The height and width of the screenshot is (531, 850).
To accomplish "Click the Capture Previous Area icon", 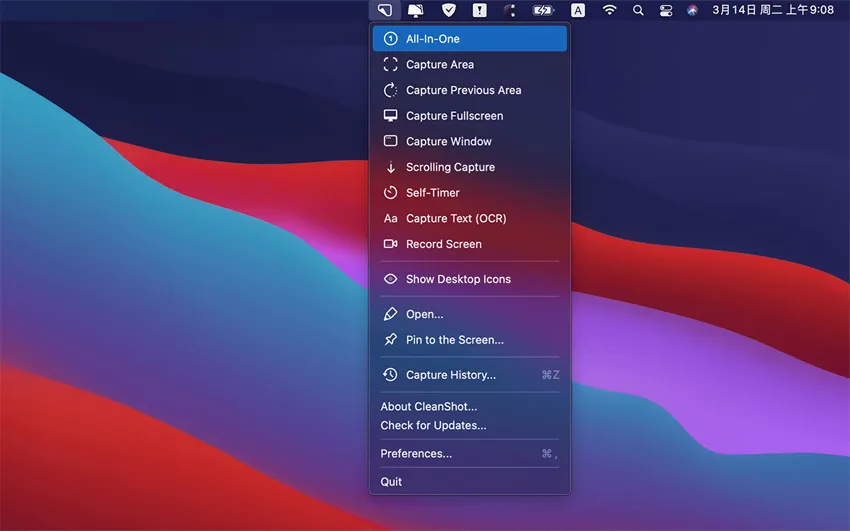I will [390, 90].
